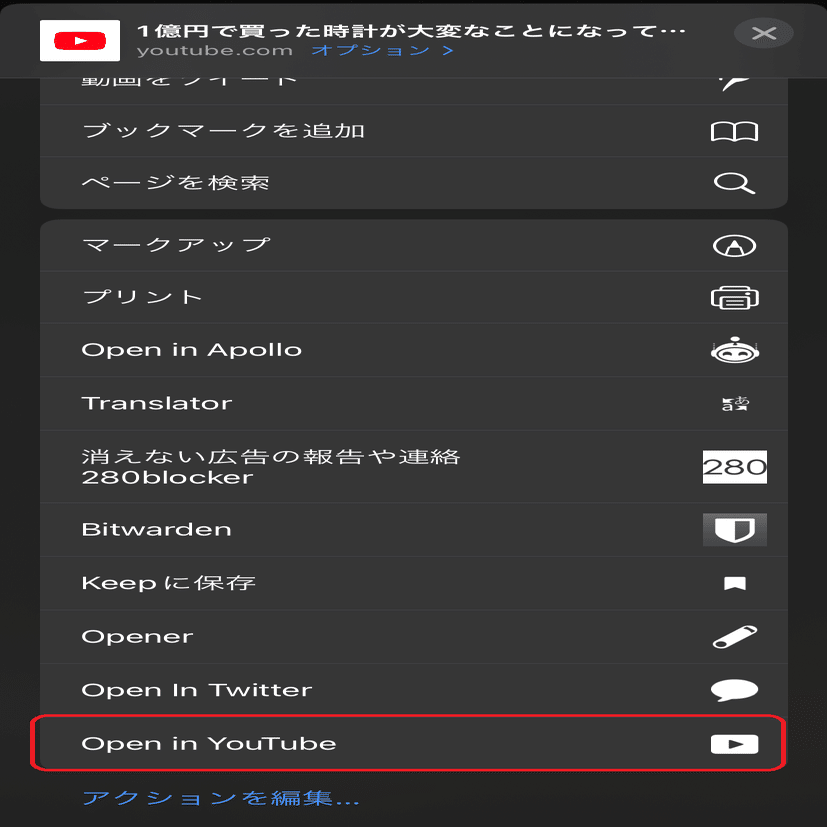Tap the Twitter speech bubble icon
The image size is (827, 827).
tap(734, 690)
